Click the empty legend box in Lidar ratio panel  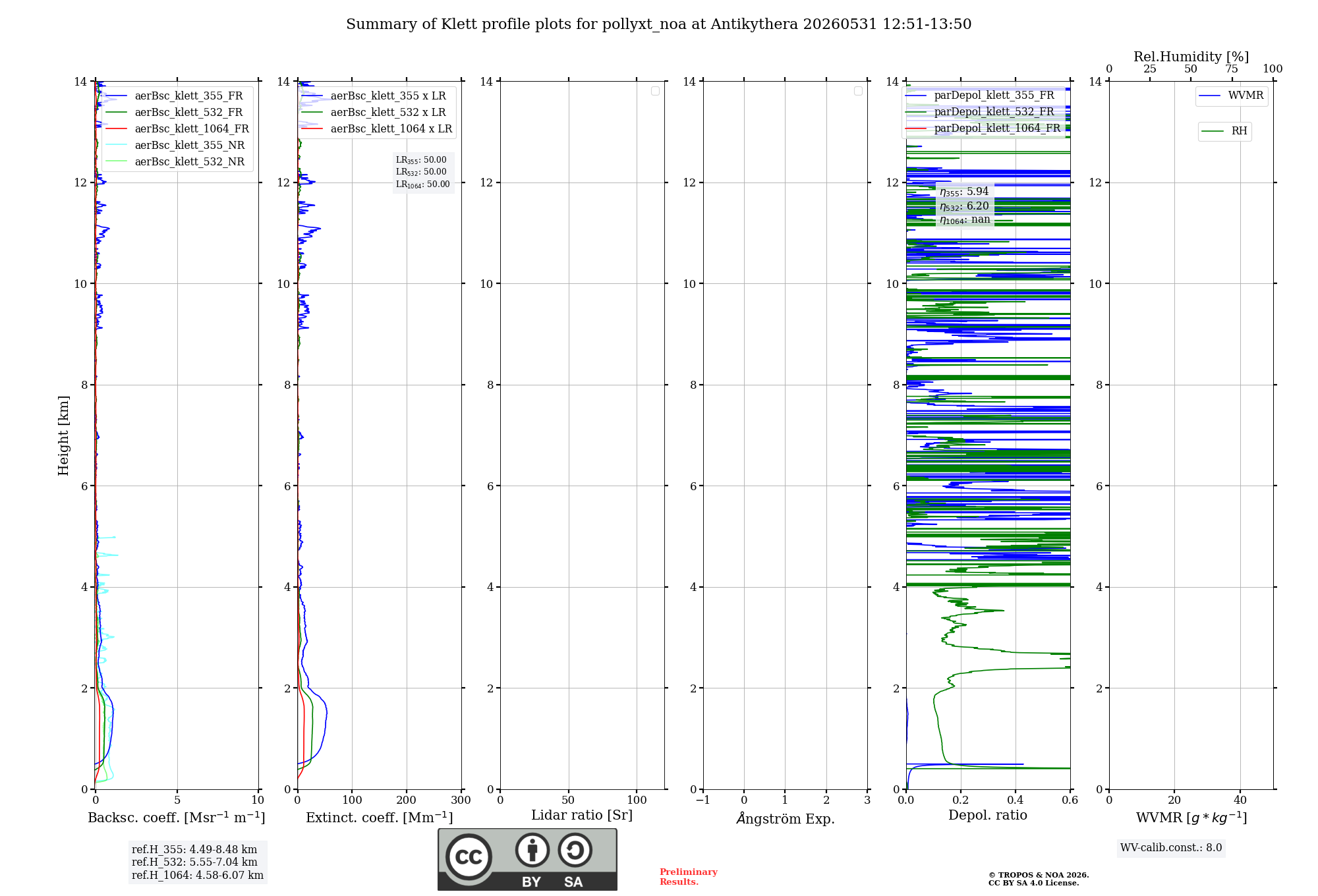pyautogui.click(x=655, y=91)
